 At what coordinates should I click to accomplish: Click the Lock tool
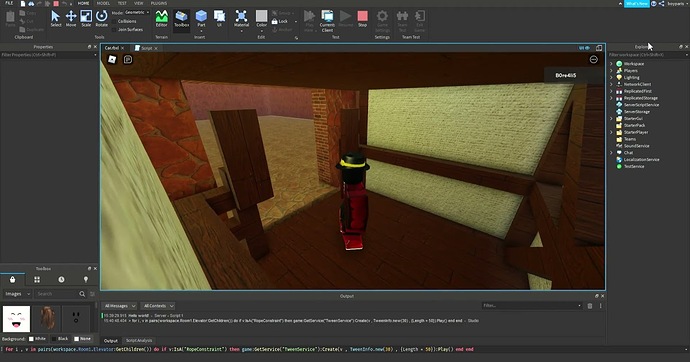coord(280,21)
